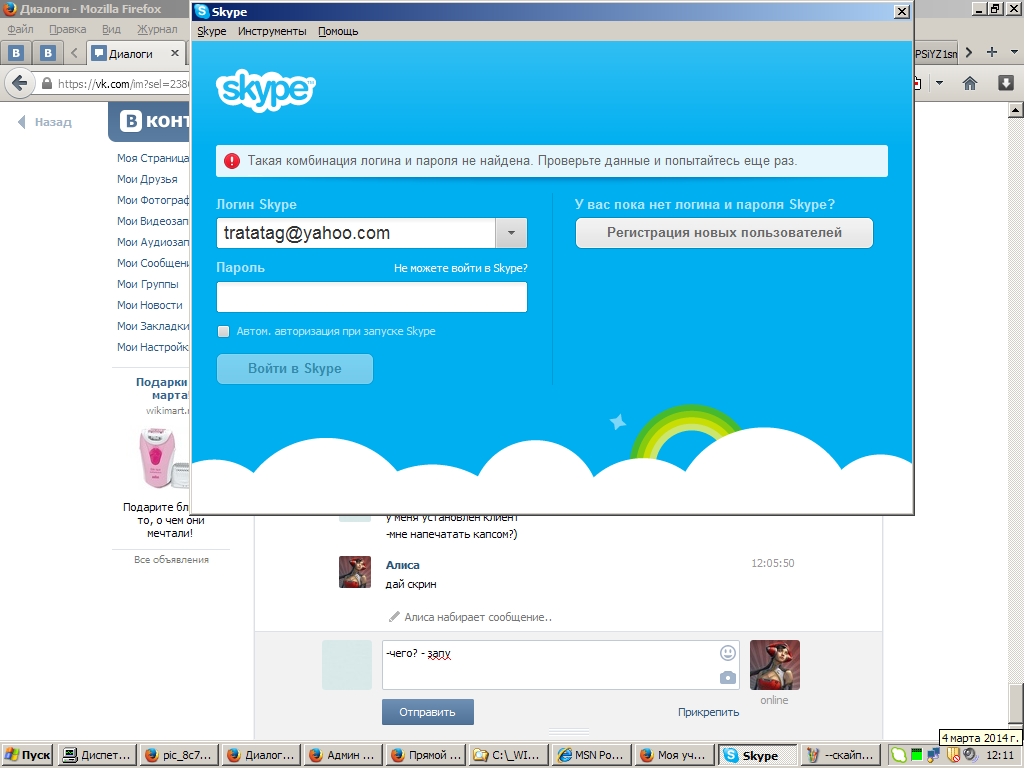The image size is (1024, 768).
Task: Open the Инструменты menu
Action: point(272,31)
